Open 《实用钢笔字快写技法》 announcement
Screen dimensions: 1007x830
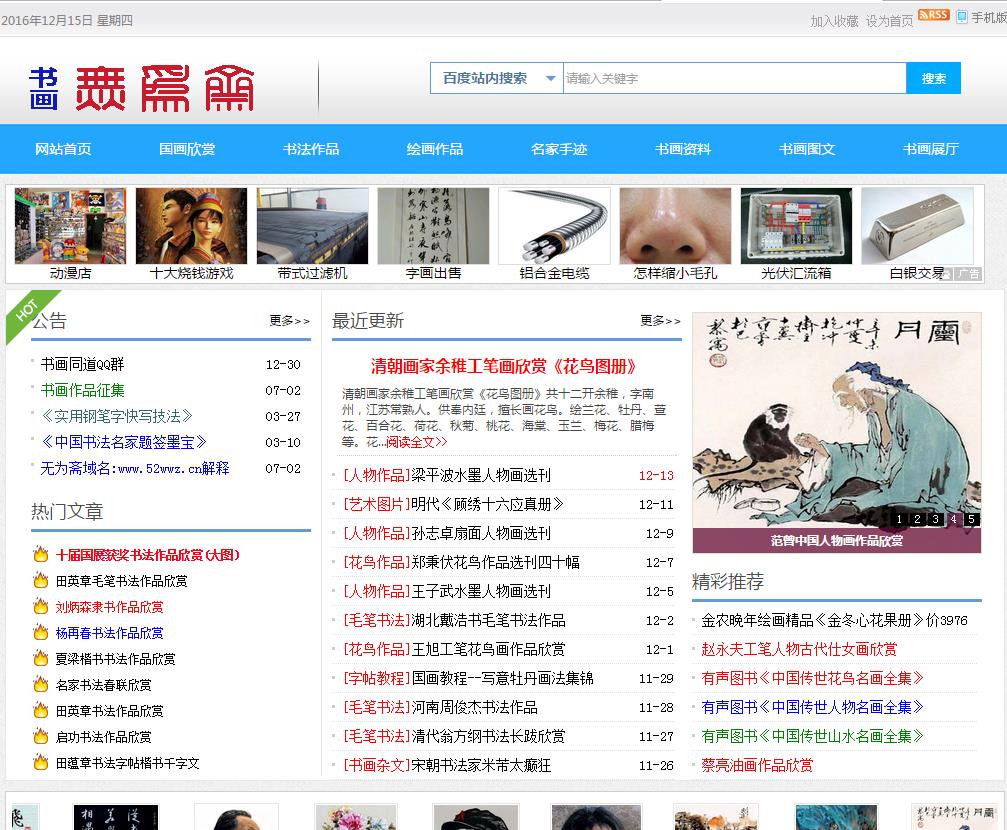116,416
